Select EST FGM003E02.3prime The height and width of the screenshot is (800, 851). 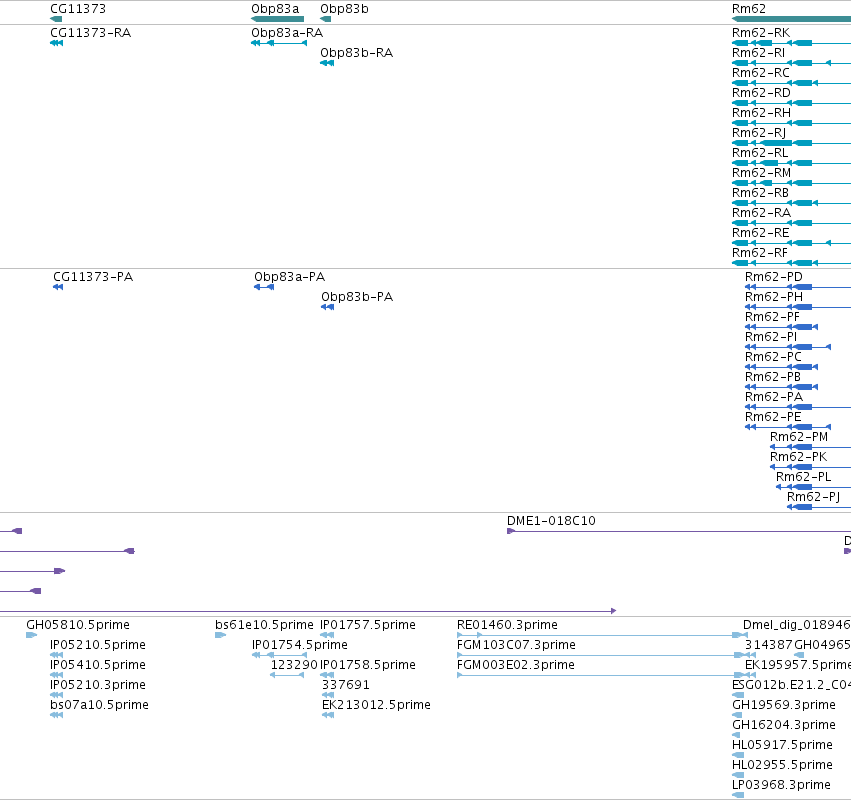tap(516, 665)
